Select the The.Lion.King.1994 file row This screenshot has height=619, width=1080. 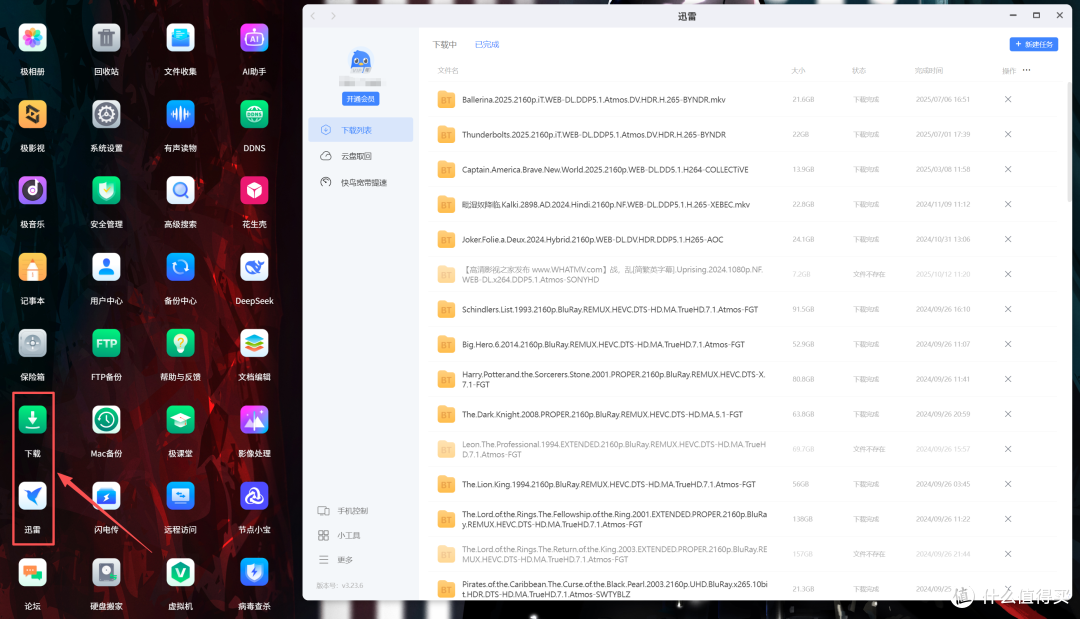coord(745,484)
